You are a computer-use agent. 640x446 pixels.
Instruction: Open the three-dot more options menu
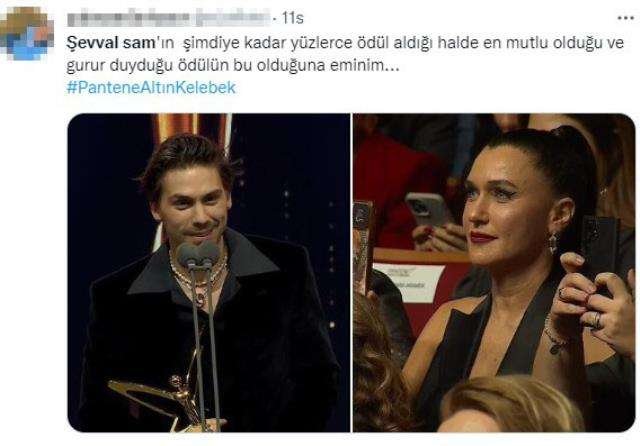click(x=625, y=18)
